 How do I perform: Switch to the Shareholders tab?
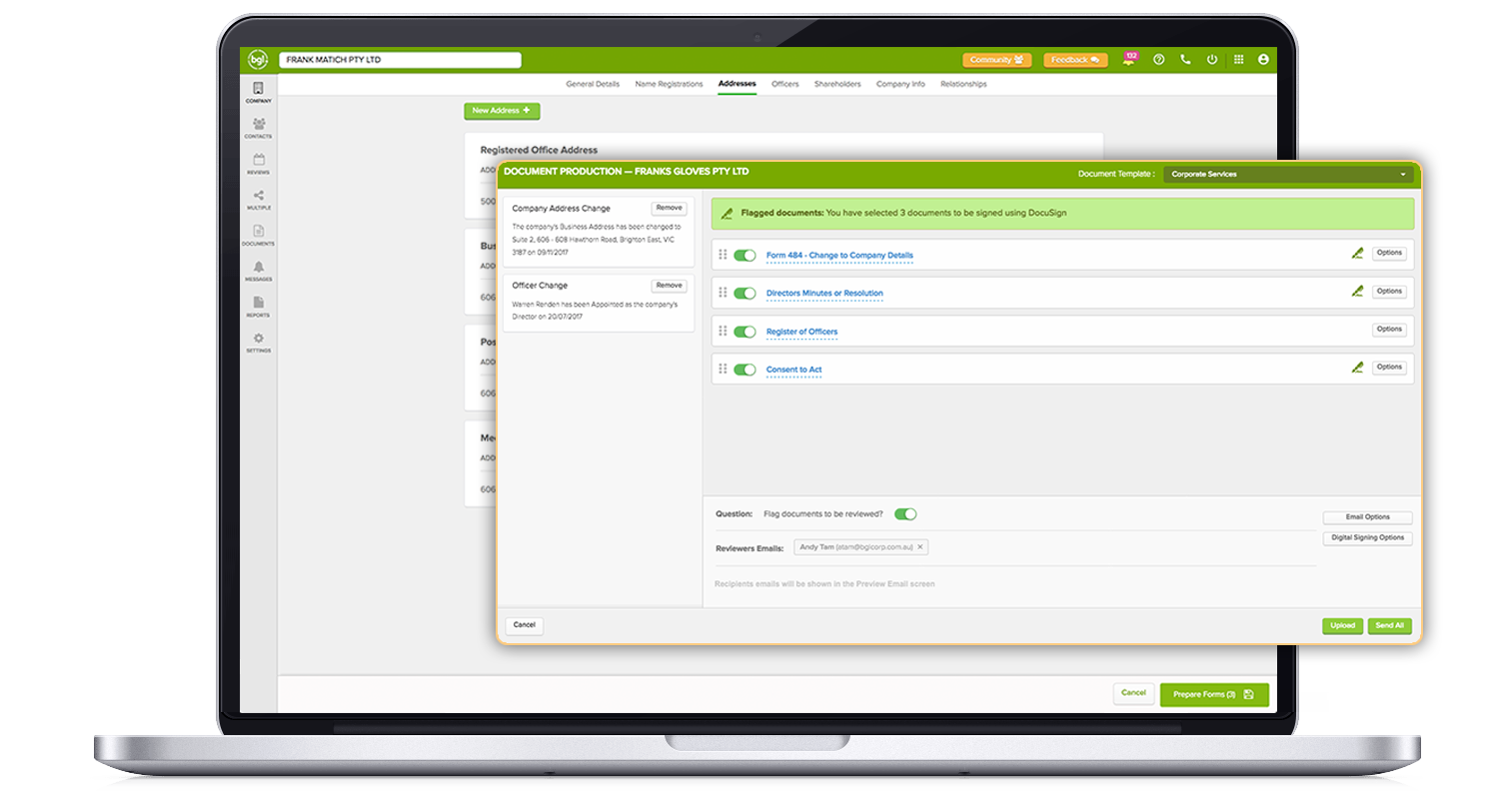pos(837,84)
